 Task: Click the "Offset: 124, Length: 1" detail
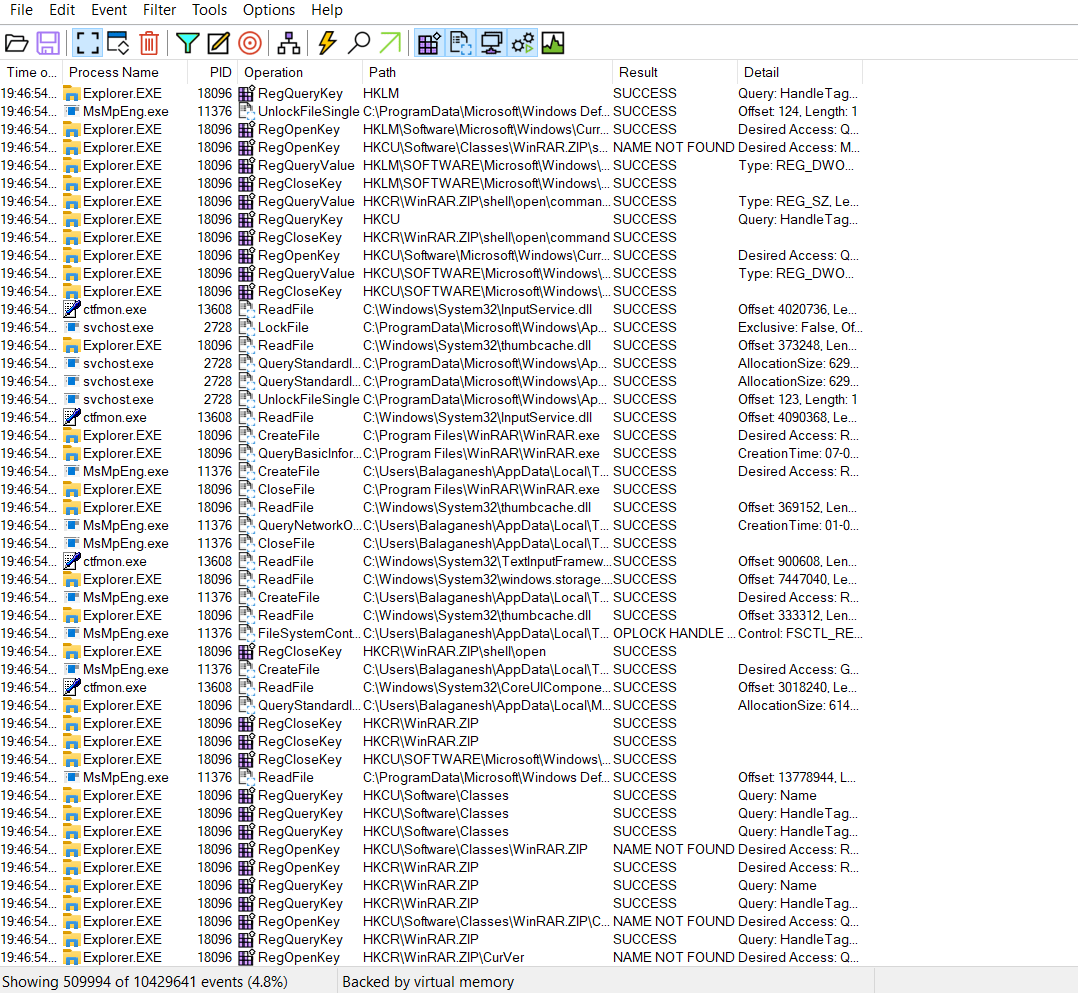coord(798,111)
